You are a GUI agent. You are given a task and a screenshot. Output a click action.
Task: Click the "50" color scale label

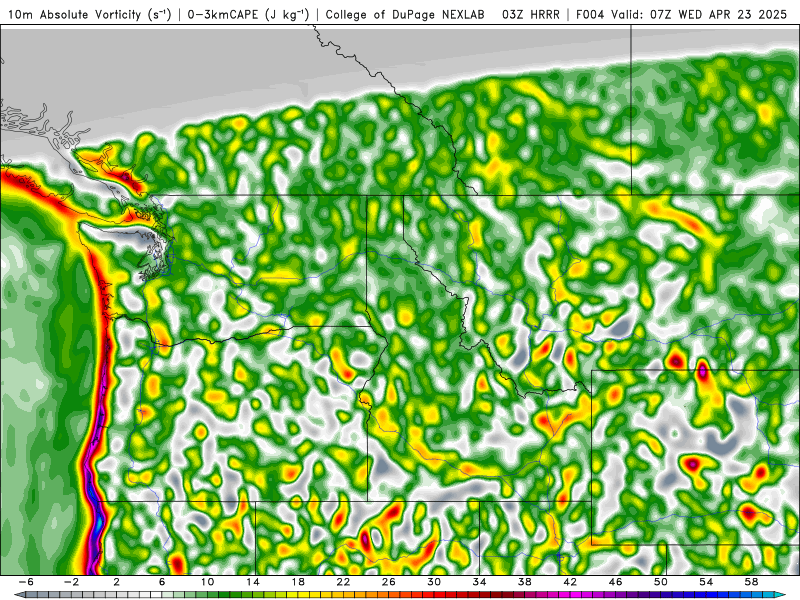click(x=661, y=582)
